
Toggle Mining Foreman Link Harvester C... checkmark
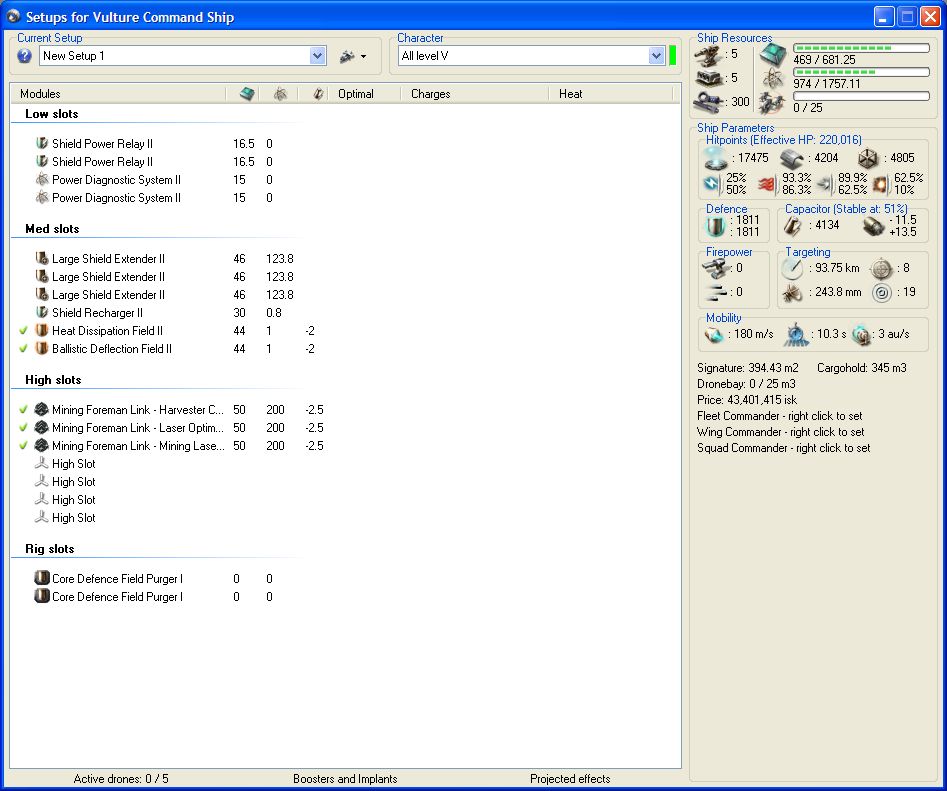coord(24,409)
